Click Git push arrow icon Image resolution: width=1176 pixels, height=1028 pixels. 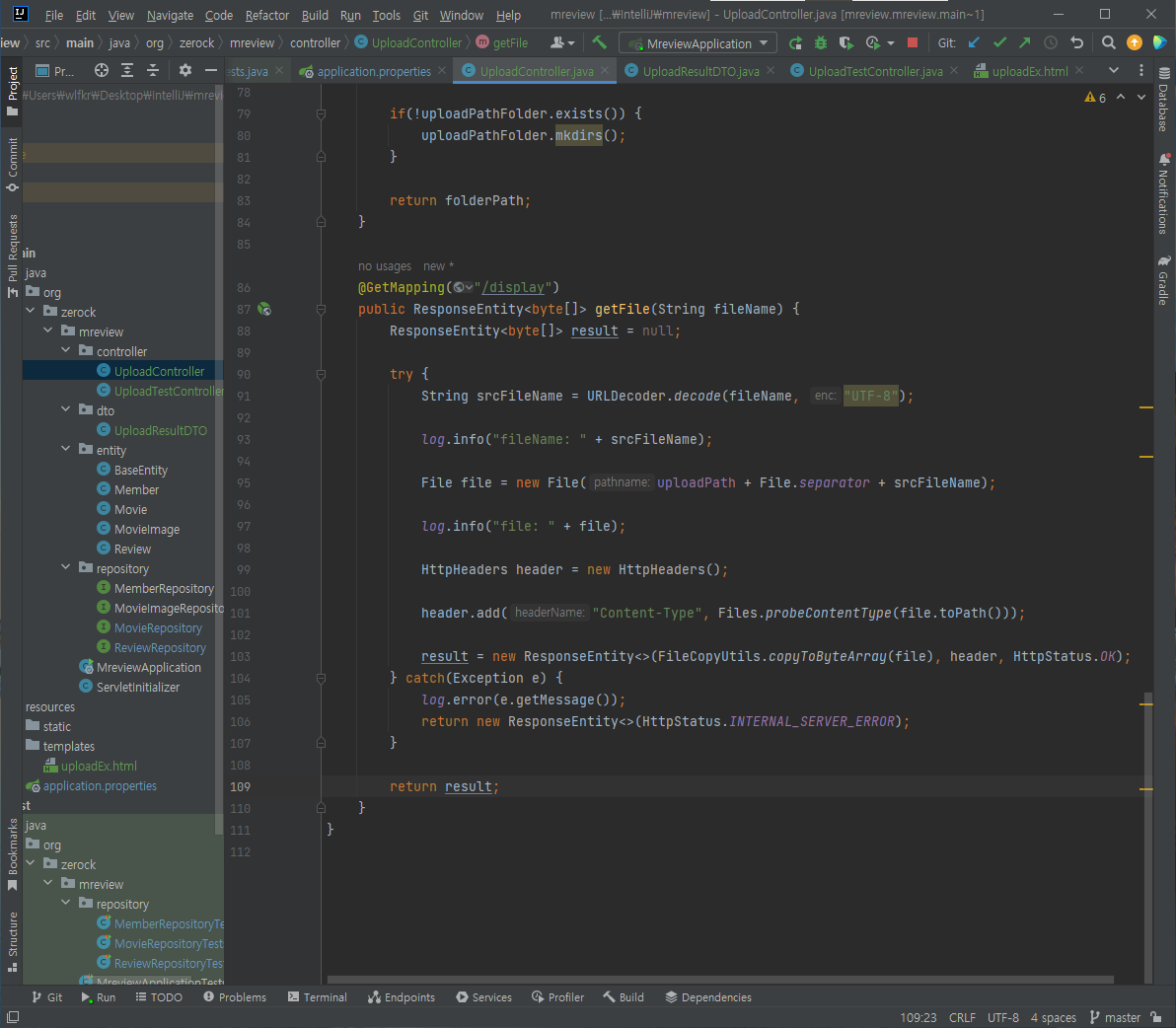tap(1024, 42)
